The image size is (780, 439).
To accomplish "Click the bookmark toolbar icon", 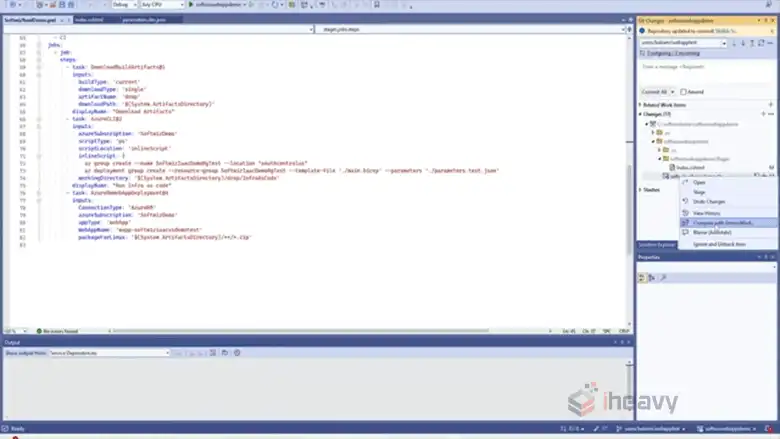I will [377, 4].
